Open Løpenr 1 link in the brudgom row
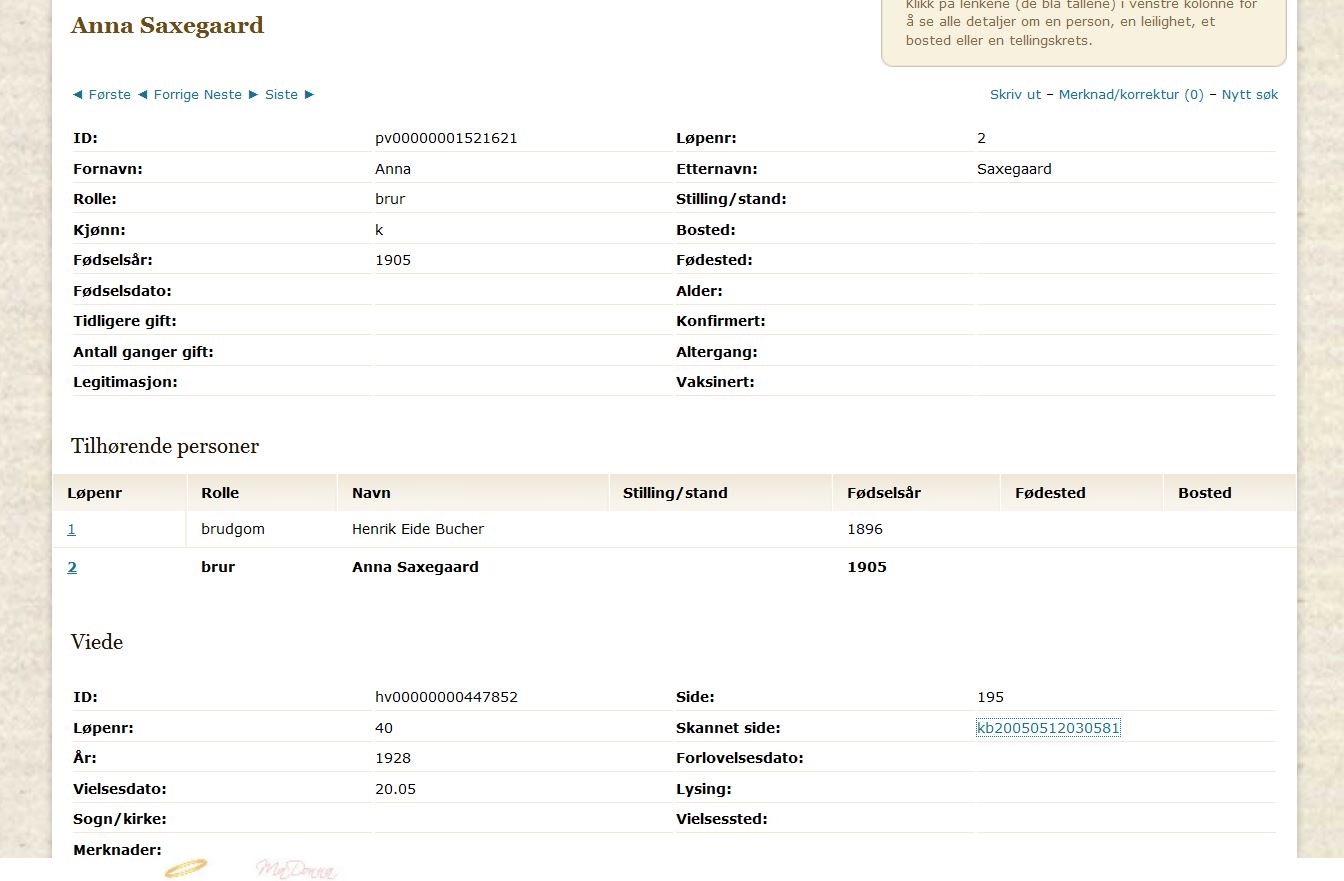Image resolution: width=1344 pixels, height=881 pixels. 71,529
